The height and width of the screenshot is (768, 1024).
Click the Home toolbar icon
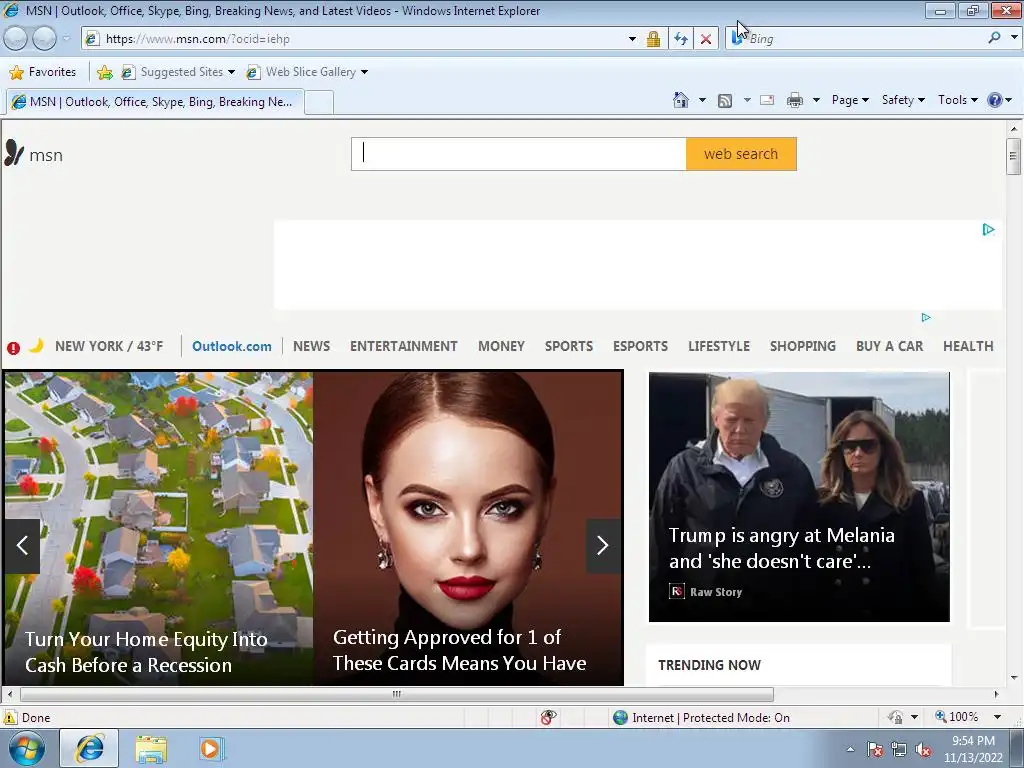pyautogui.click(x=680, y=100)
